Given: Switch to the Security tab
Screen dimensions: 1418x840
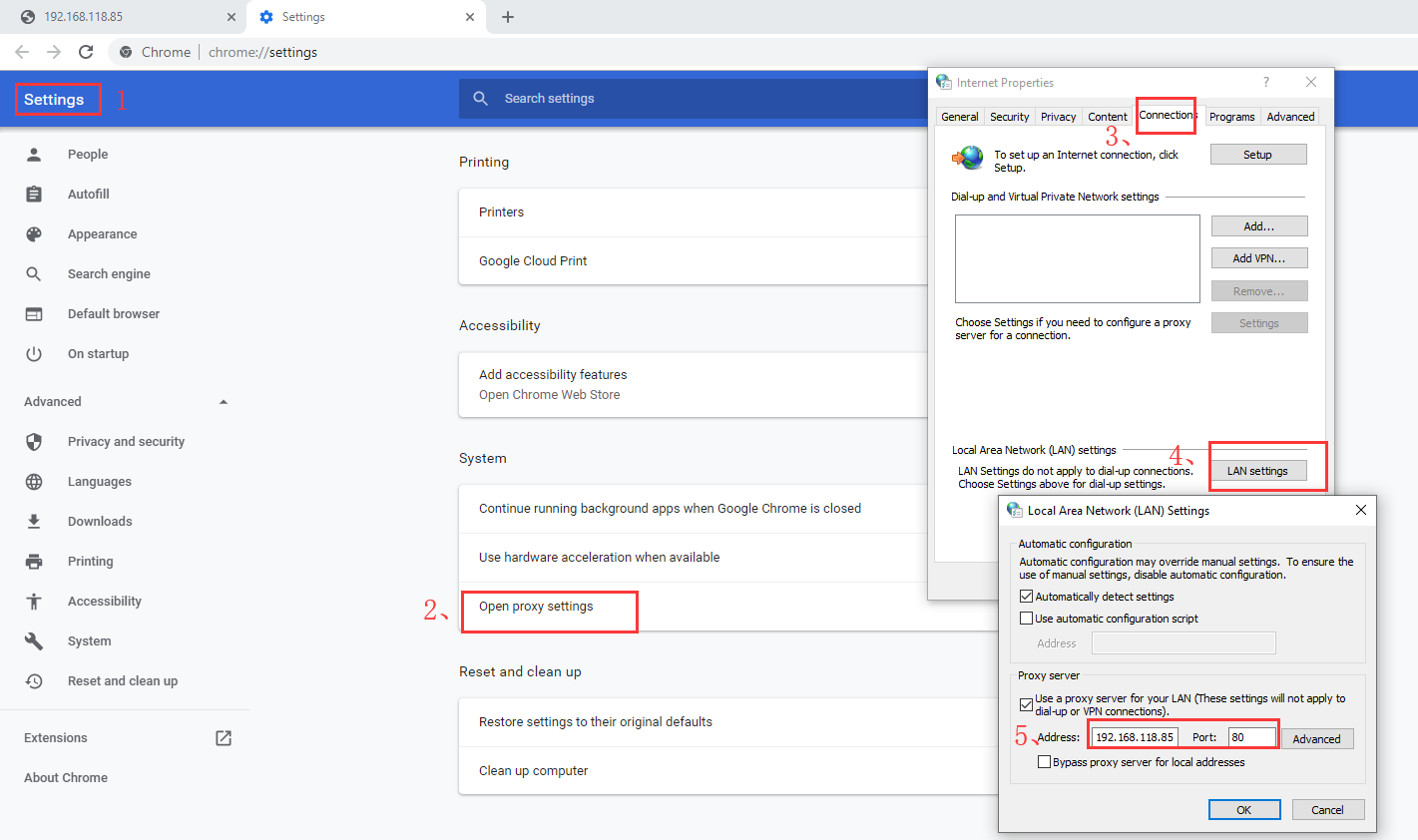Looking at the screenshot, I should pos(1009,117).
